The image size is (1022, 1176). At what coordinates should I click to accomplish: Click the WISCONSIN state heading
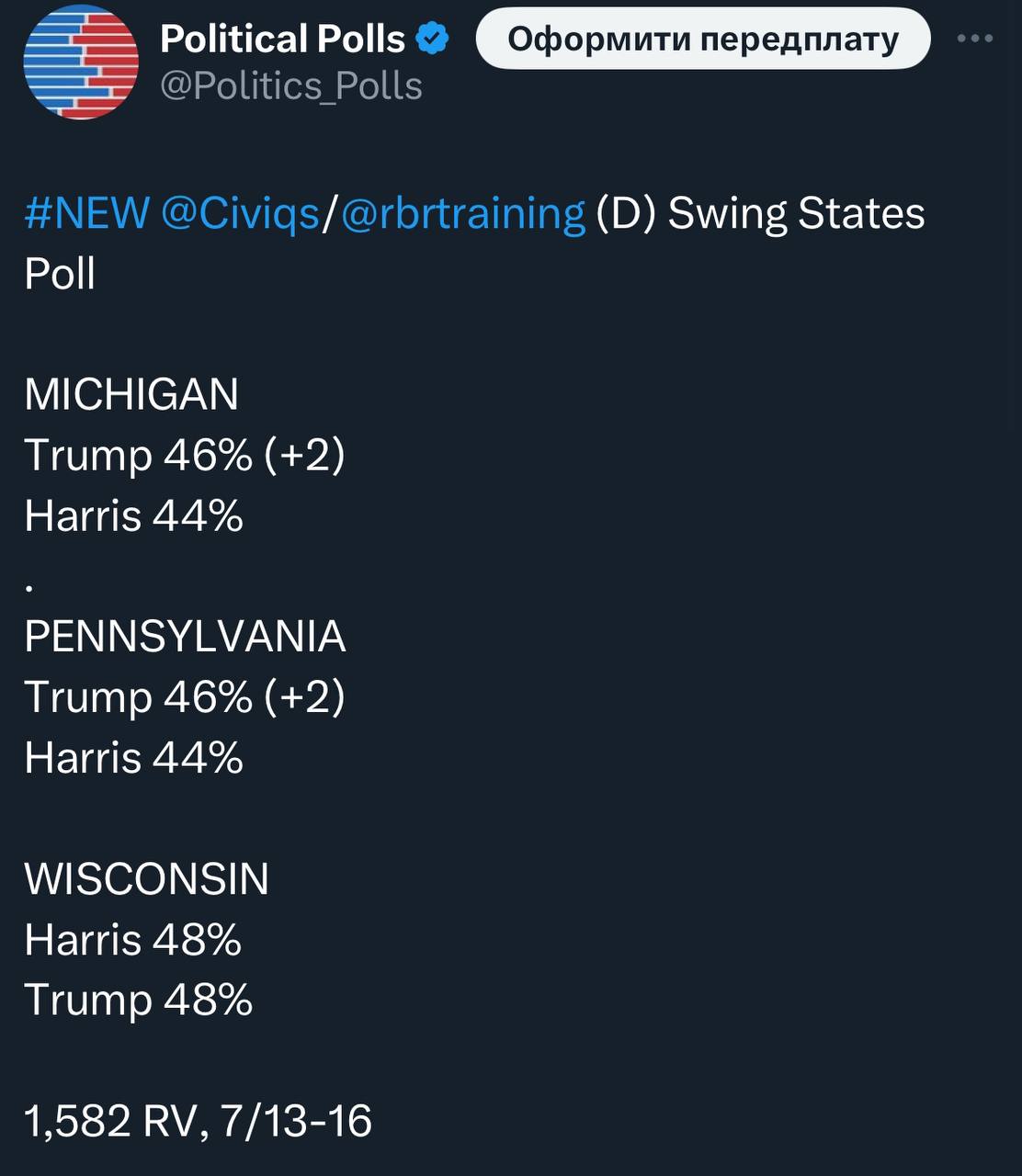[x=147, y=879]
